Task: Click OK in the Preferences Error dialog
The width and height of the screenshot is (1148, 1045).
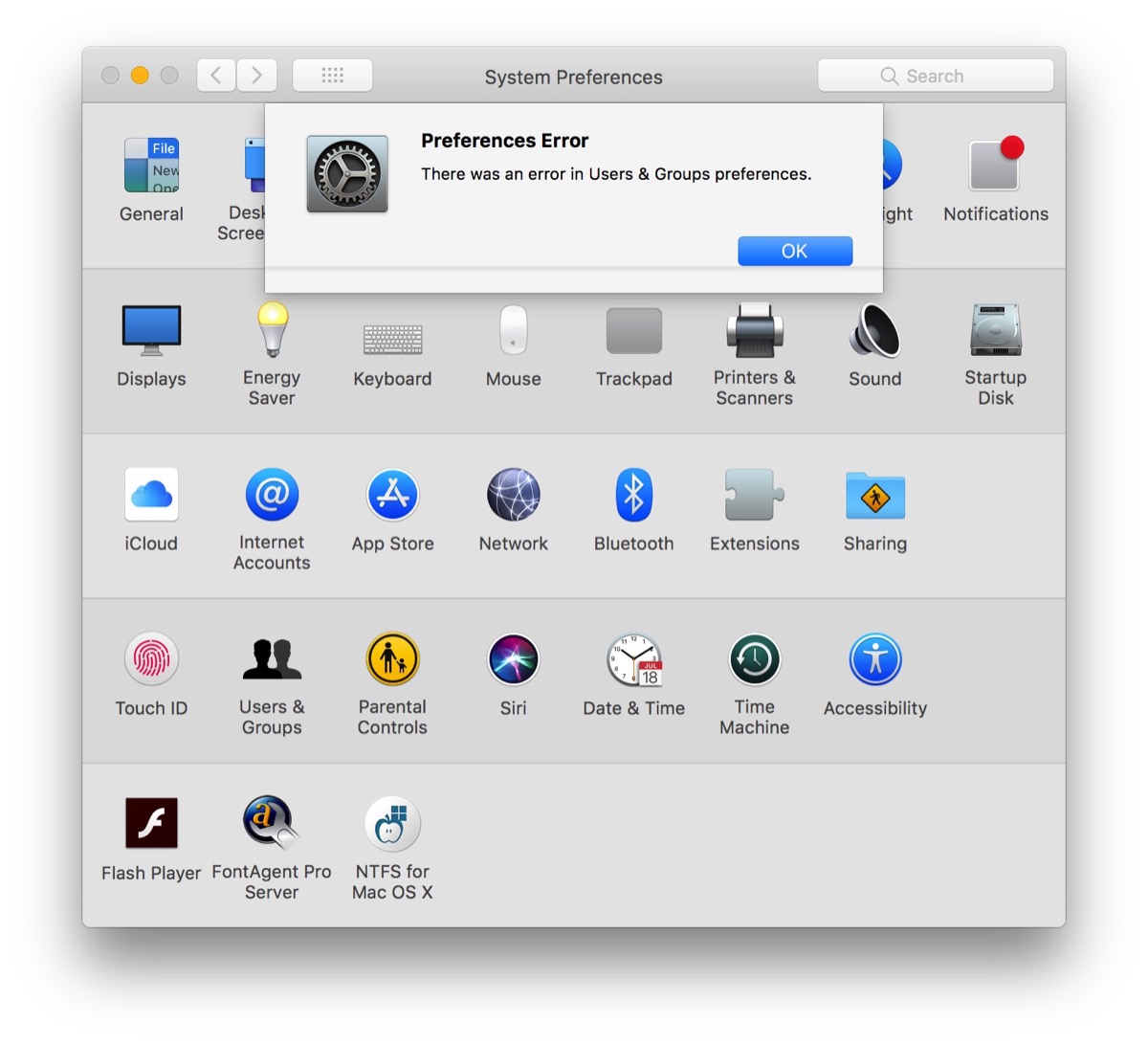Action: [x=795, y=251]
